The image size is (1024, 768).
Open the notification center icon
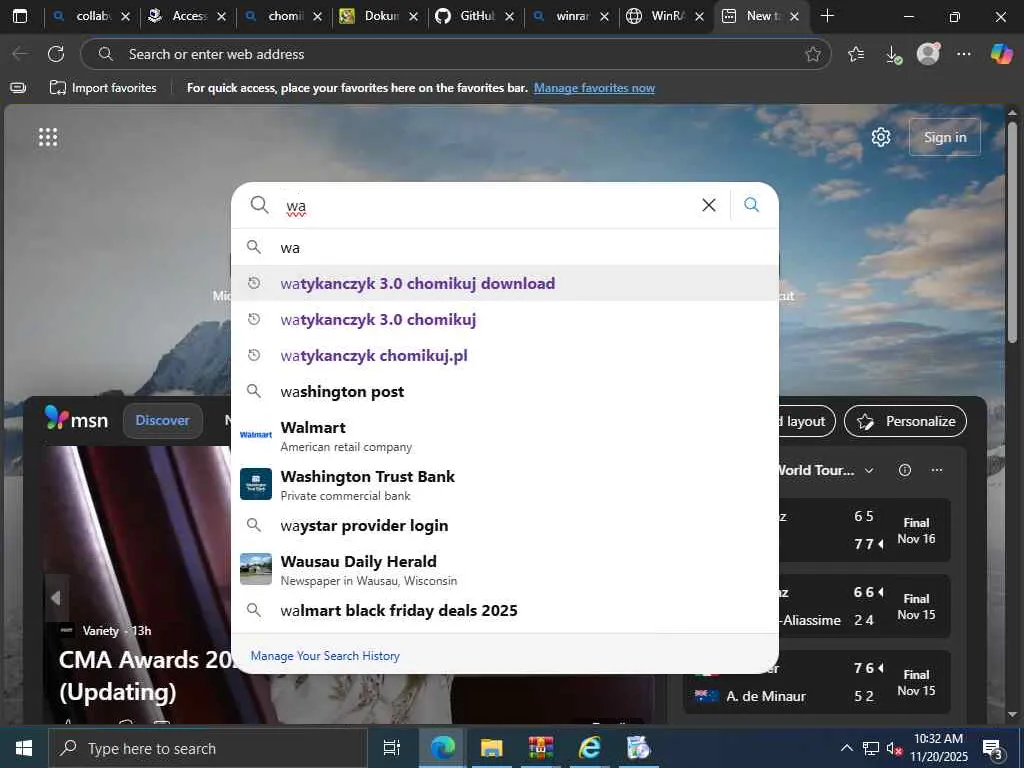click(993, 749)
